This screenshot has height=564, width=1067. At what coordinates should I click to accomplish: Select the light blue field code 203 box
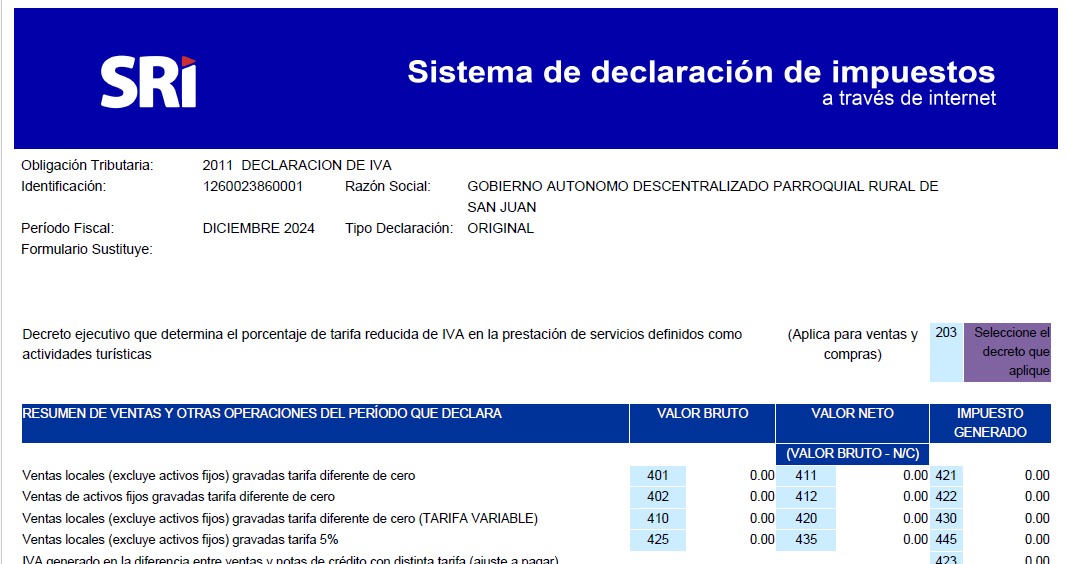(946, 351)
